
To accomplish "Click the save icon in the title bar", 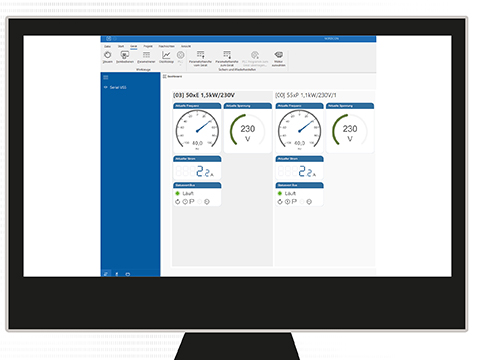I will tap(109, 39).
